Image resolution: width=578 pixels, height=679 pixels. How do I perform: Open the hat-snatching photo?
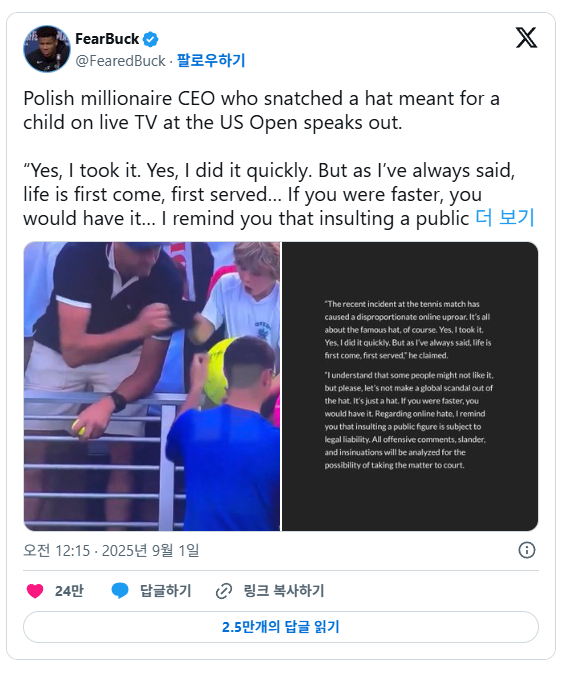152,386
